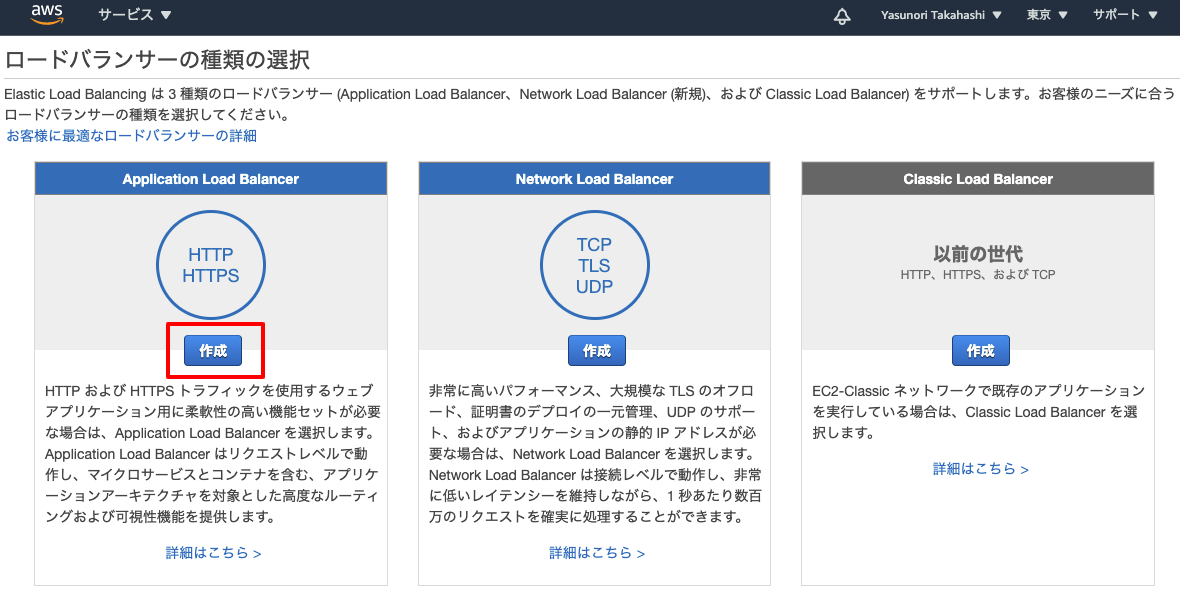Screen dimensions: 1180x611
Task: Open the notifications bell icon
Action: pos(842,16)
